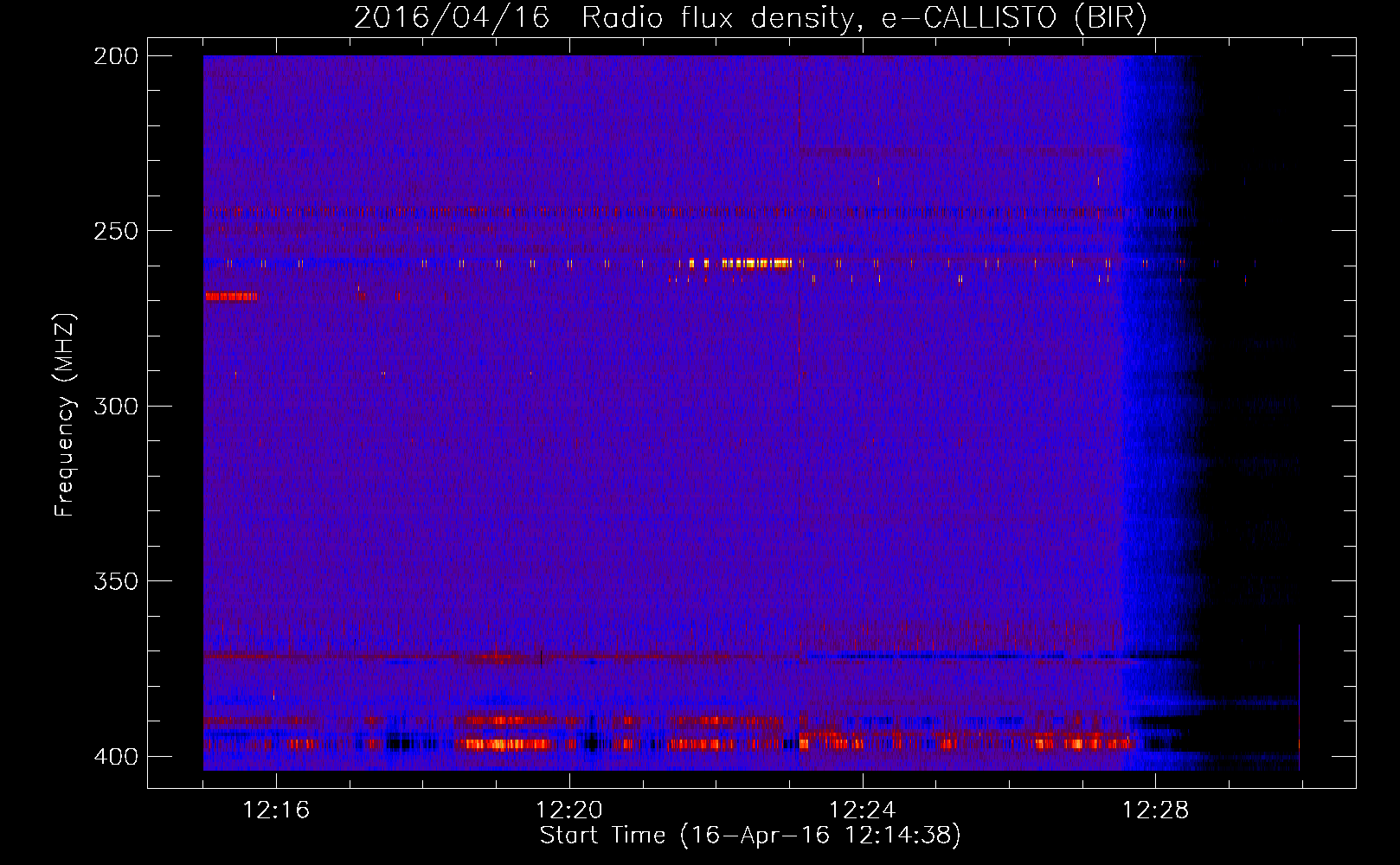This screenshot has width=1400, height=865.
Task: Click the 350 frequency tick label
Action: click(116, 581)
